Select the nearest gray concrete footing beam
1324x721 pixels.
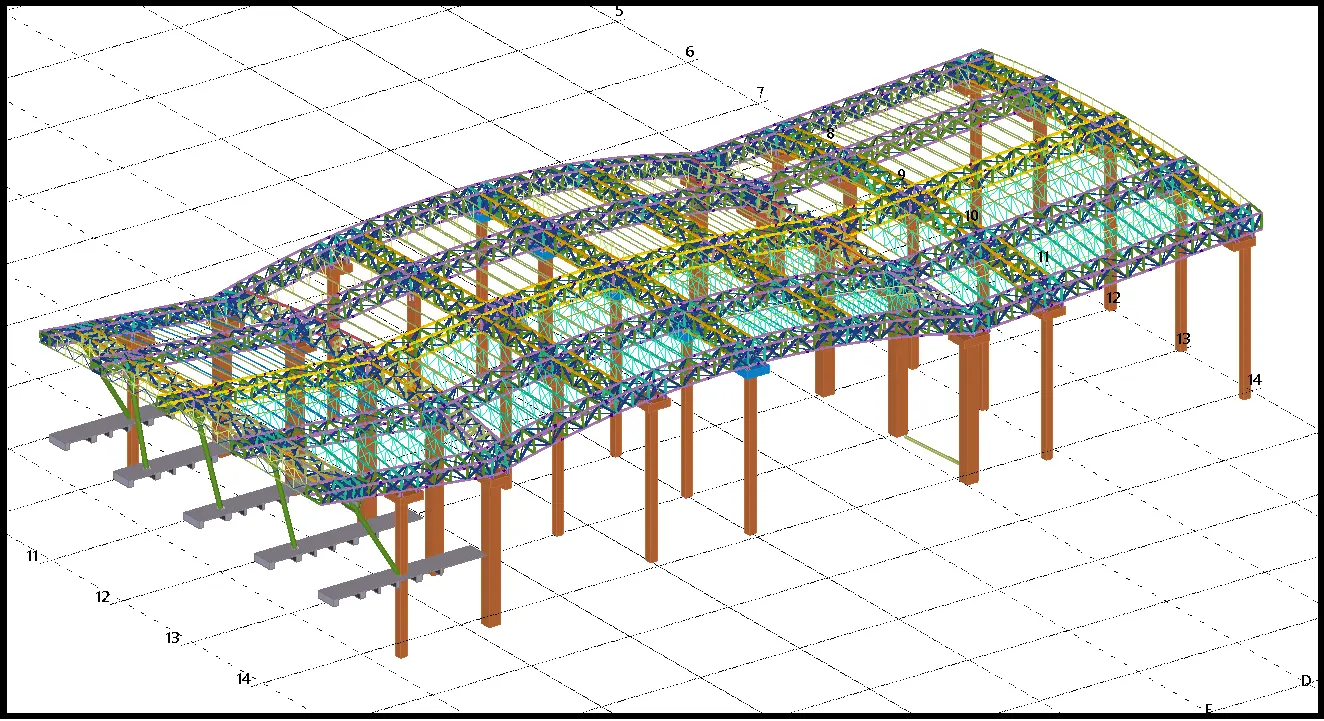tap(398, 579)
